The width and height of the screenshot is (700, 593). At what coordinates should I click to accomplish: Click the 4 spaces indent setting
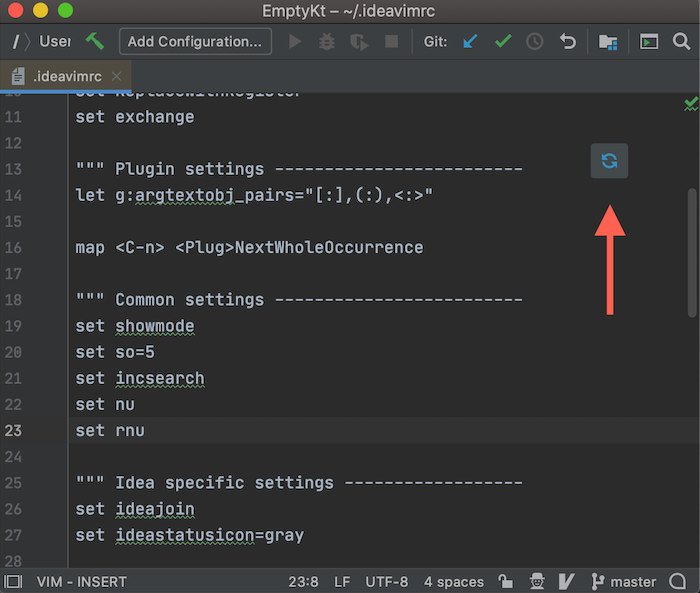pyautogui.click(x=453, y=582)
